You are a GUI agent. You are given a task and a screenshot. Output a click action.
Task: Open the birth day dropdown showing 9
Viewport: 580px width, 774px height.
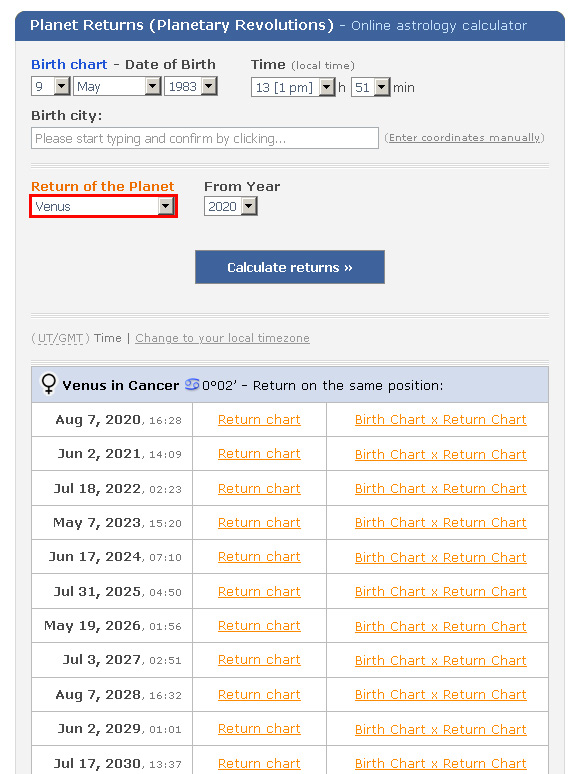[50, 86]
